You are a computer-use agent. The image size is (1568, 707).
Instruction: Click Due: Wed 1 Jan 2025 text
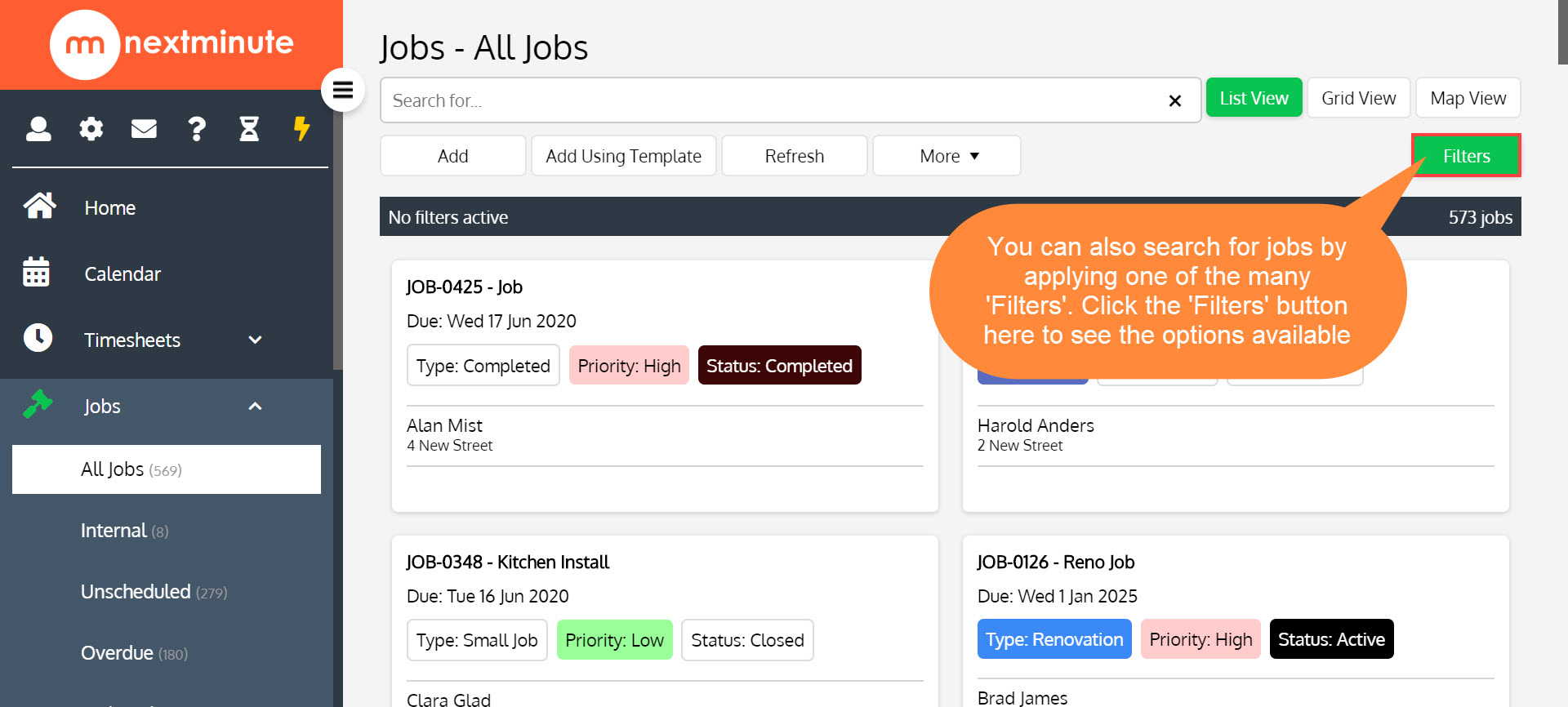coord(1058,596)
